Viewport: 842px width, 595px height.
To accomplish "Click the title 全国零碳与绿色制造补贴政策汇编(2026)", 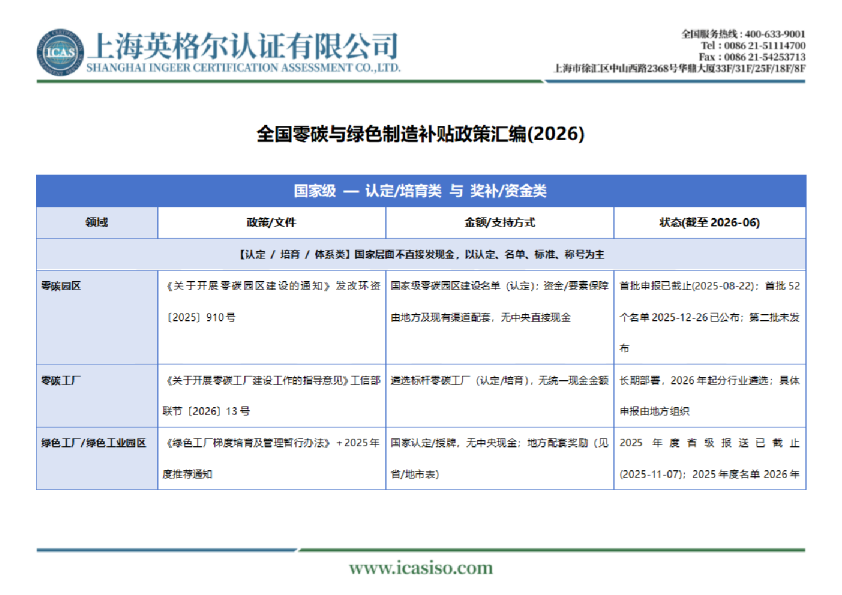I will click(x=420, y=134).
